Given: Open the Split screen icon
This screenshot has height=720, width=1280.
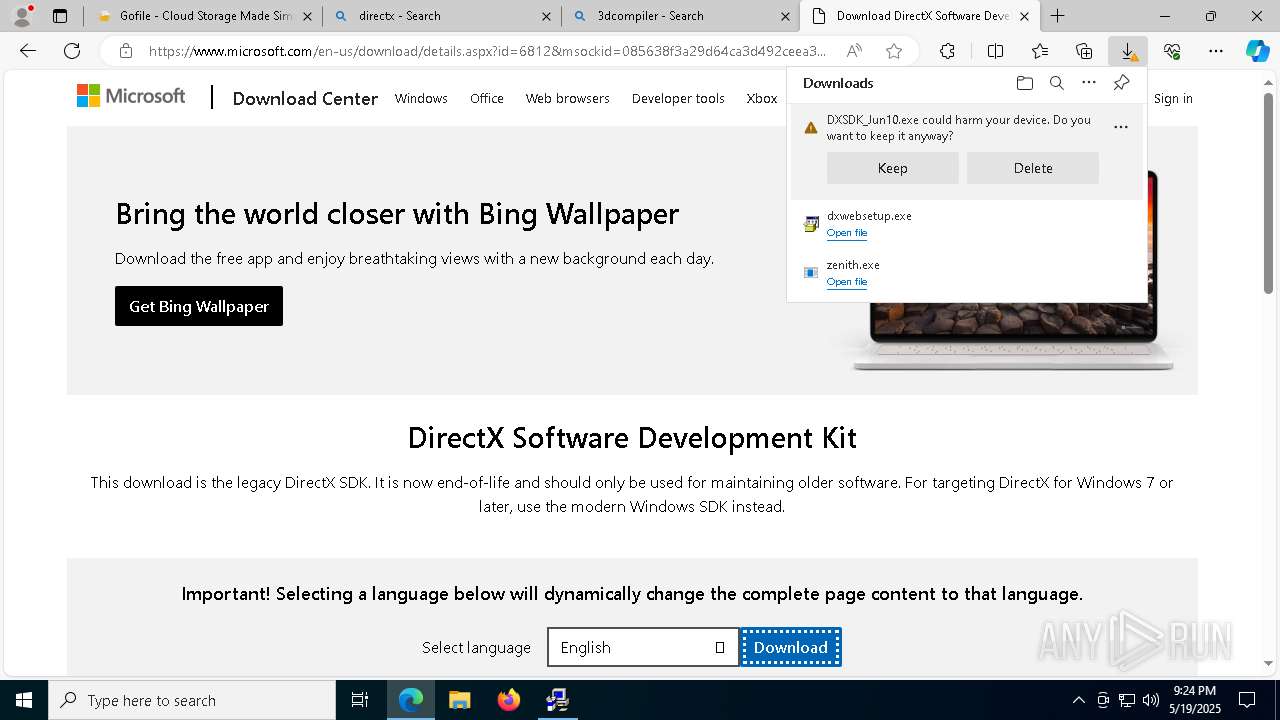Looking at the screenshot, I should pos(995,51).
